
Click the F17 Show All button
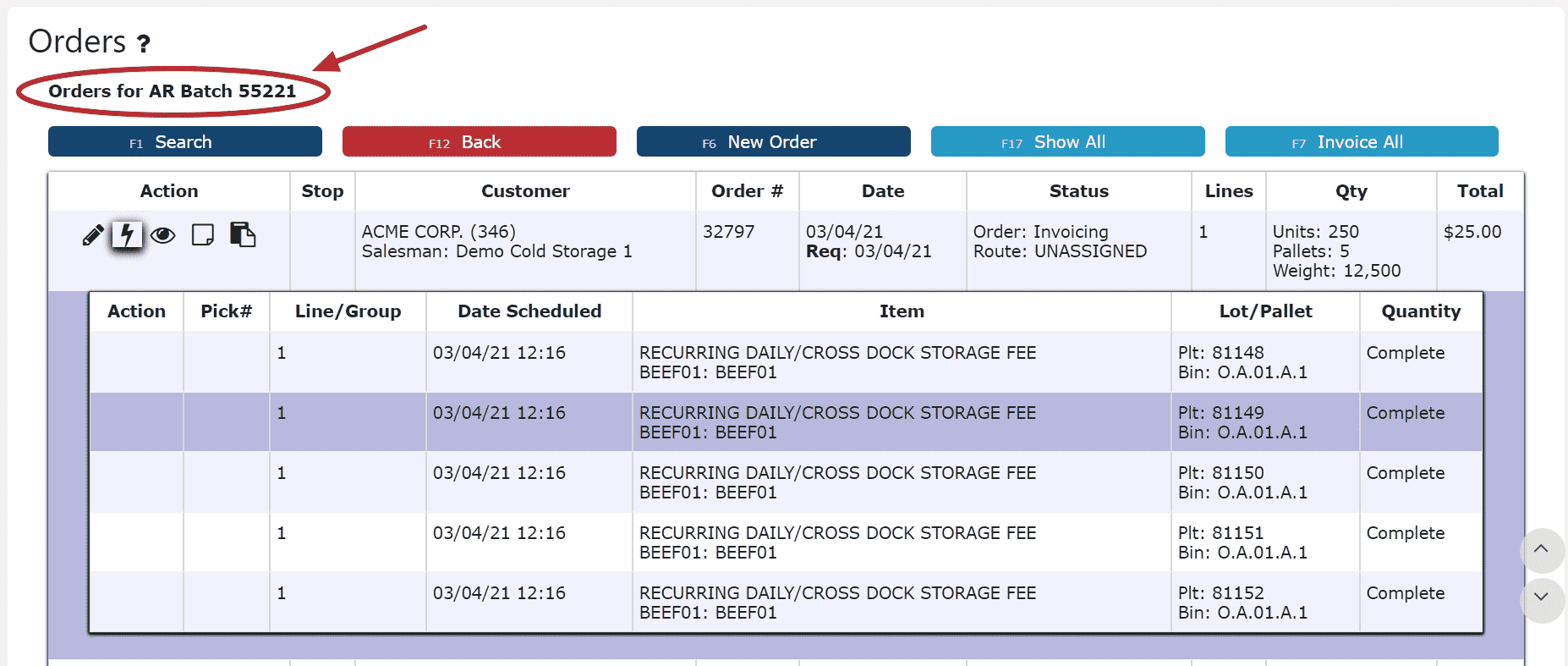1068,141
